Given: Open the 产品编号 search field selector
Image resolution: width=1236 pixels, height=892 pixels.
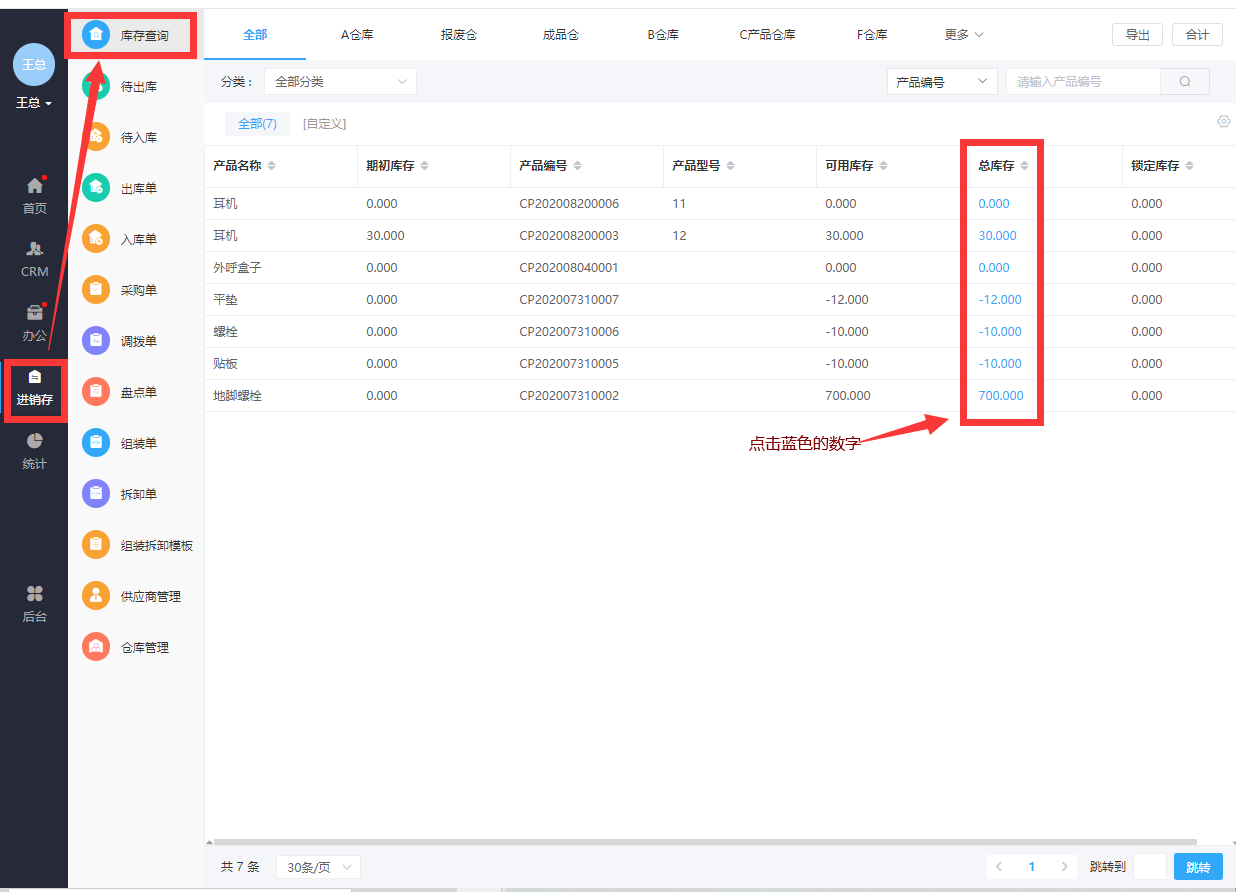Looking at the screenshot, I should click(x=942, y=82).
